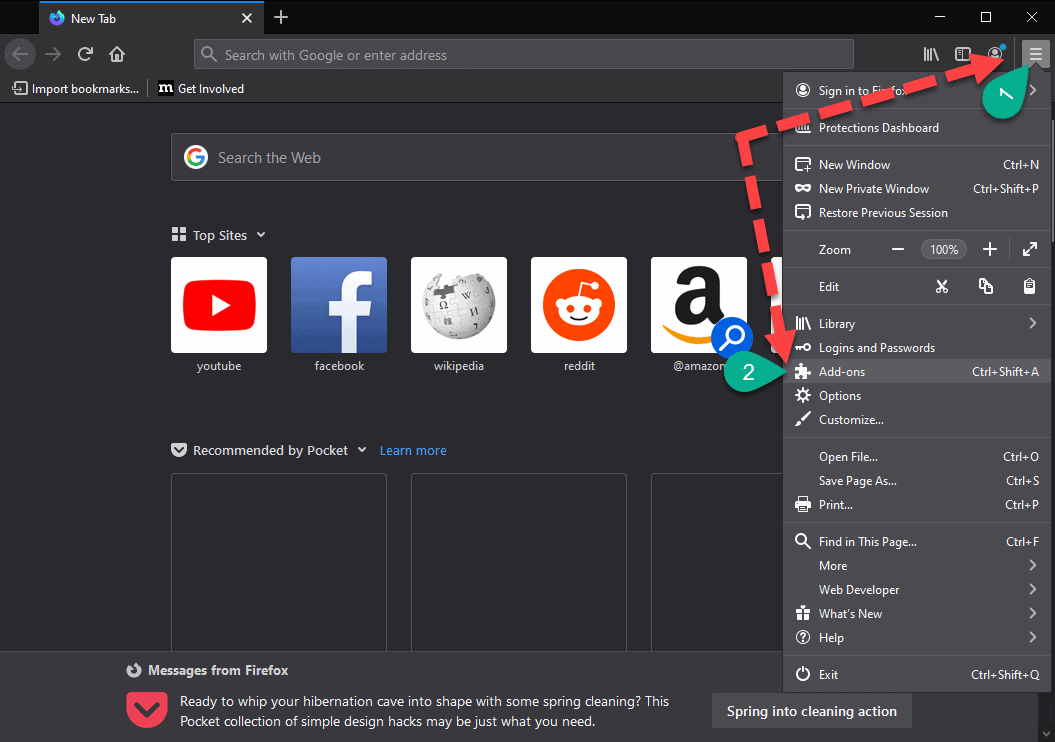Viewport: 1055px width, 742px height.
Task: Select Open File... entry
Action: coord(916,457)
